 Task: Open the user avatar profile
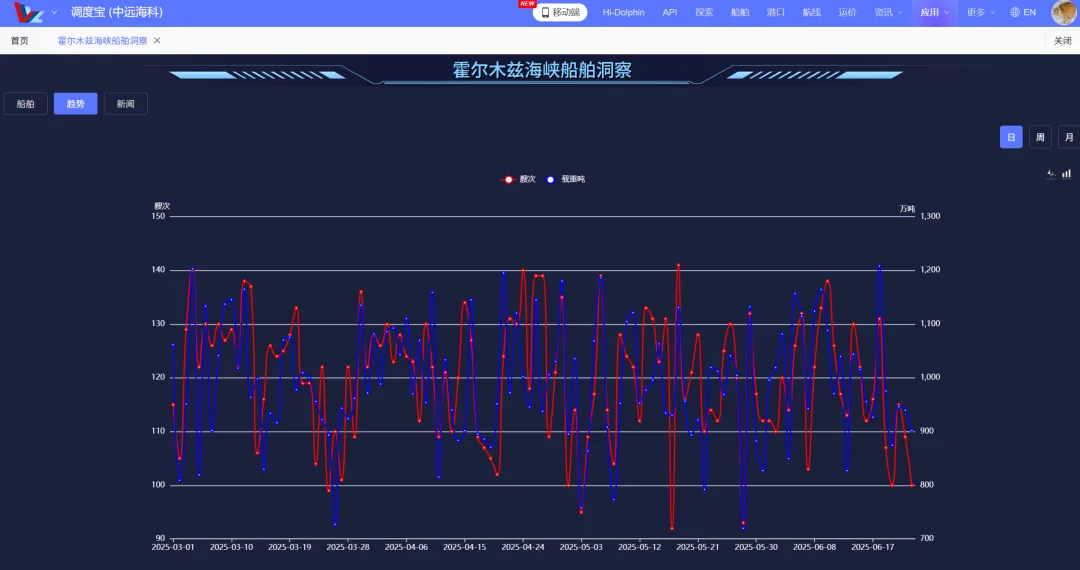pyautogui.click(x=1064, y=12)
